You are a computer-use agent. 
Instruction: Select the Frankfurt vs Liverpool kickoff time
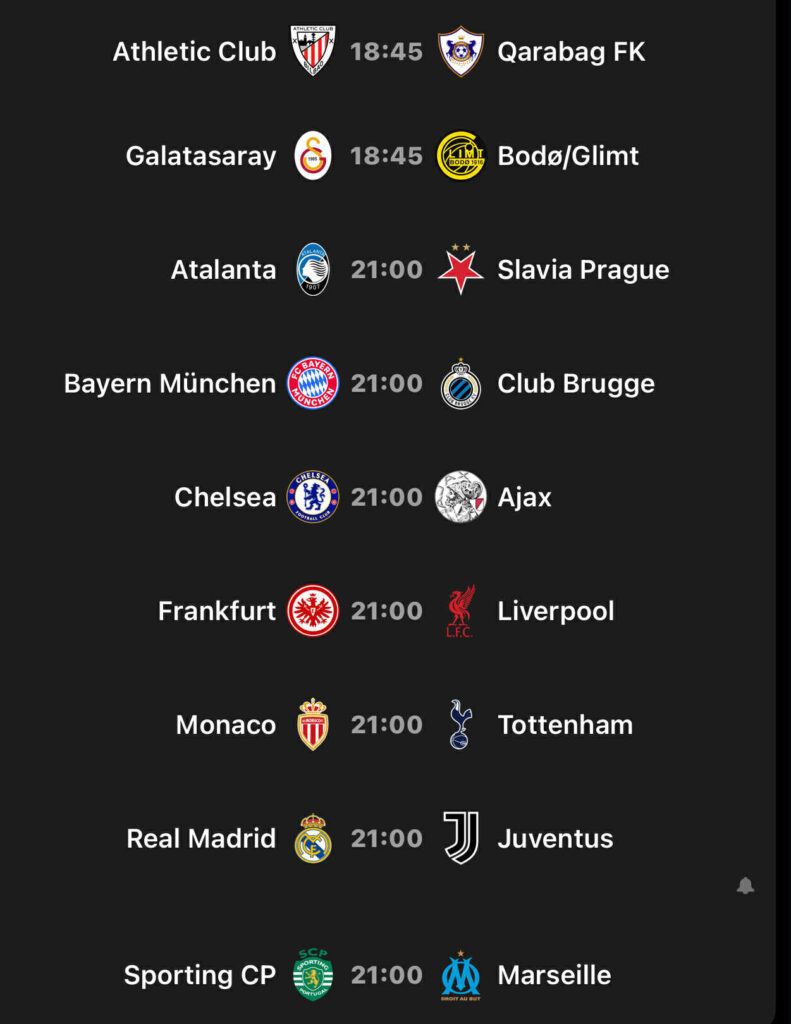[x=387, y=611]
